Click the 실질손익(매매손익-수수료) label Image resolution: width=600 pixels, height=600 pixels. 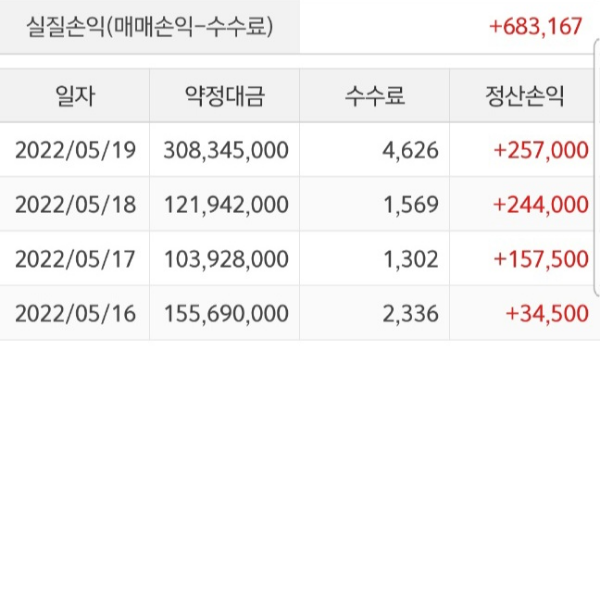pos(150,27)
